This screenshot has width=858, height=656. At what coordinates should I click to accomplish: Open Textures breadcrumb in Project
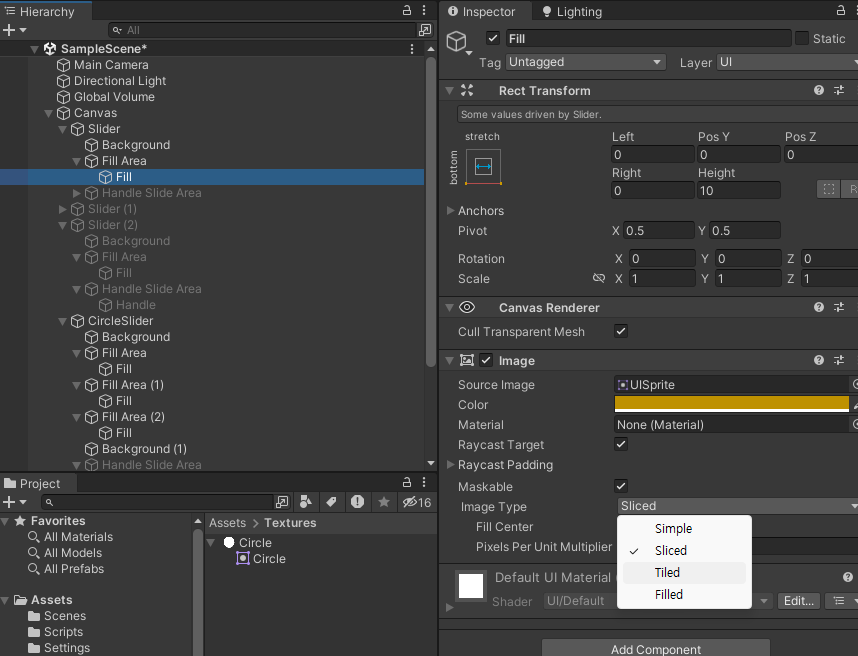(290, 523)
